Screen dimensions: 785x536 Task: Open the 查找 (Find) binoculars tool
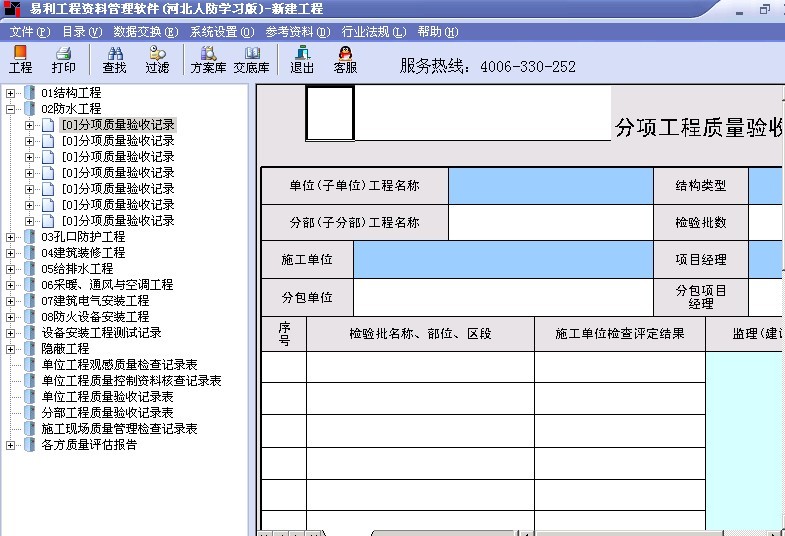pyautogui.click(x=114, y=59)
